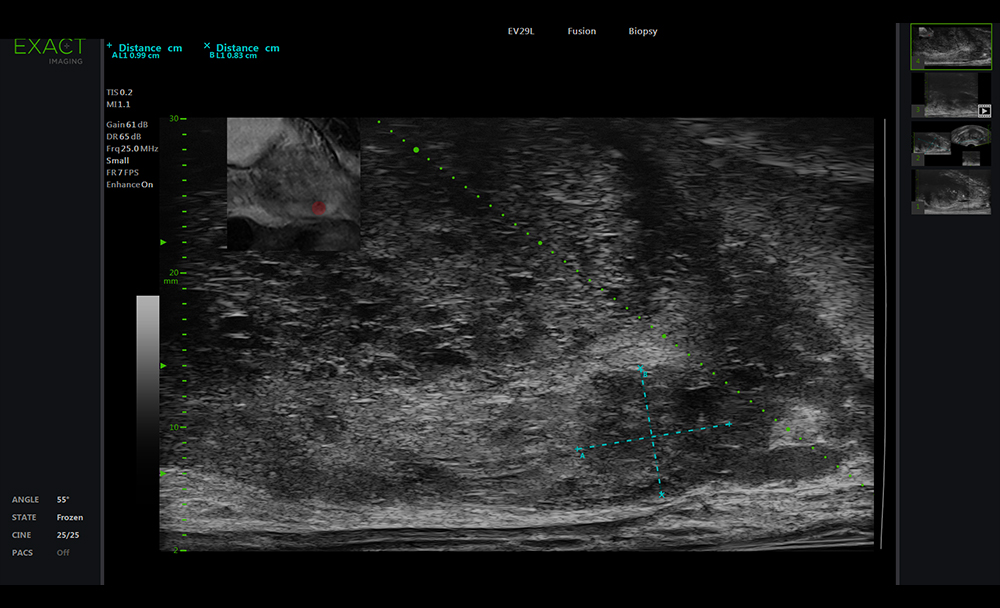Select thumbnail image number 2
Screen dimensions: 1000x608
pyautogui.click(x=950, y=95)
